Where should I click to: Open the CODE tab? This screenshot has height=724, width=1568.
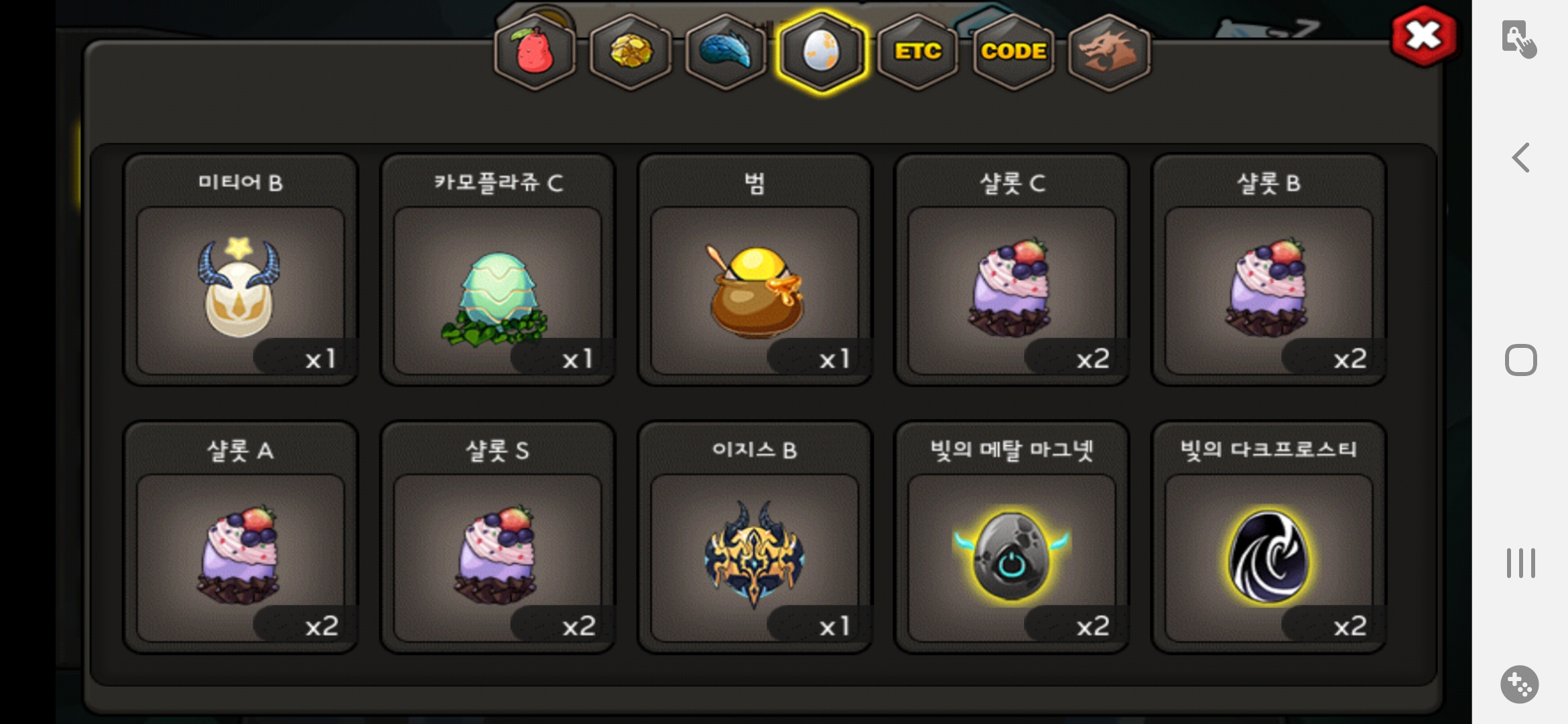[x=1013, y=51]
